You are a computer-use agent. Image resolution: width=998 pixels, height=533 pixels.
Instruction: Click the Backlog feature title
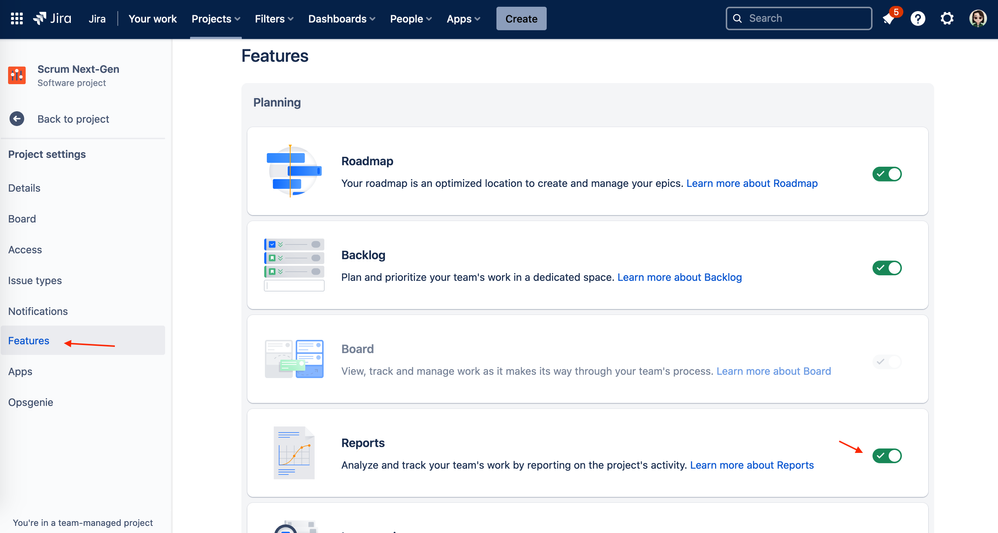[x=363, y=255]
